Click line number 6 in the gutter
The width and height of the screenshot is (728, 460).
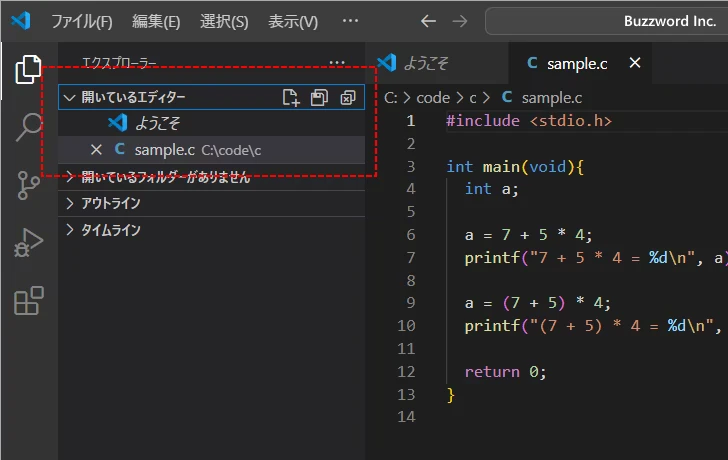411,235
